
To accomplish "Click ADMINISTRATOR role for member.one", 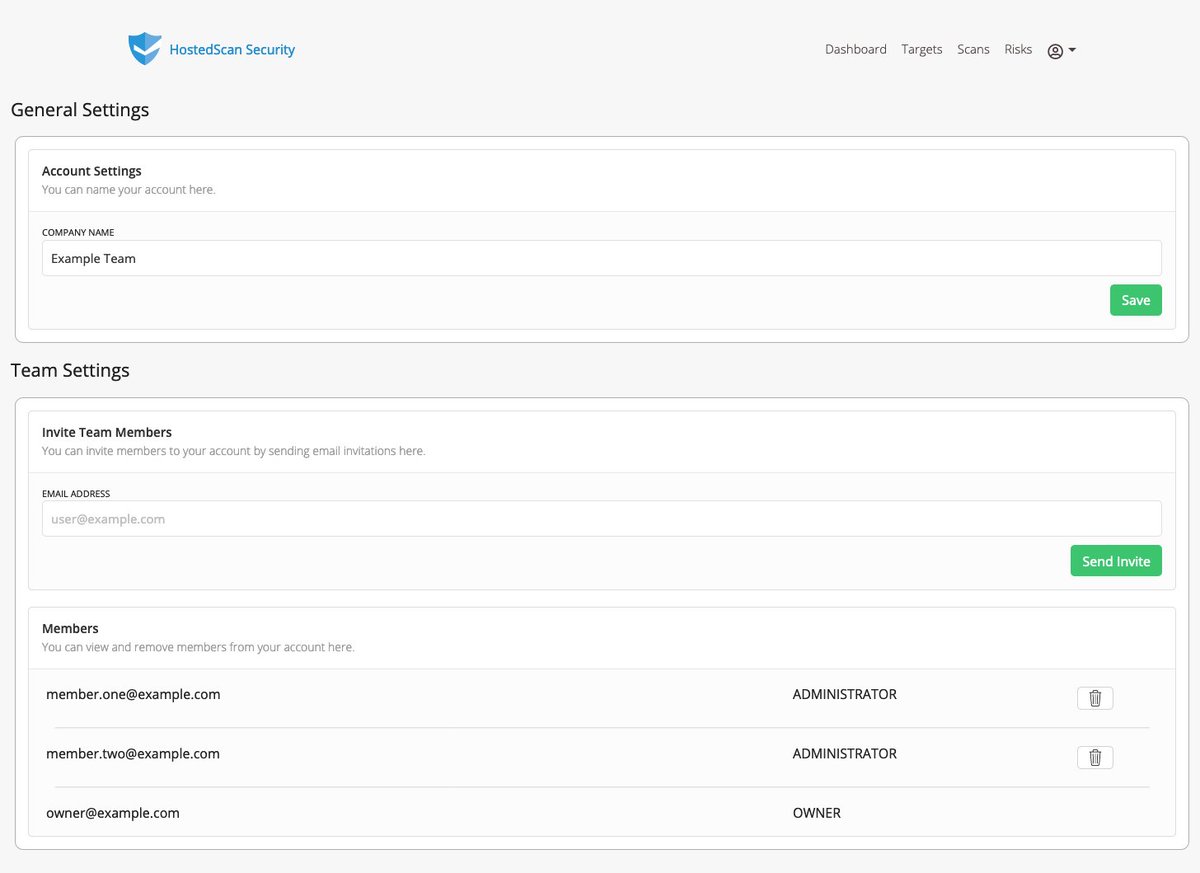I will point(845,694).
